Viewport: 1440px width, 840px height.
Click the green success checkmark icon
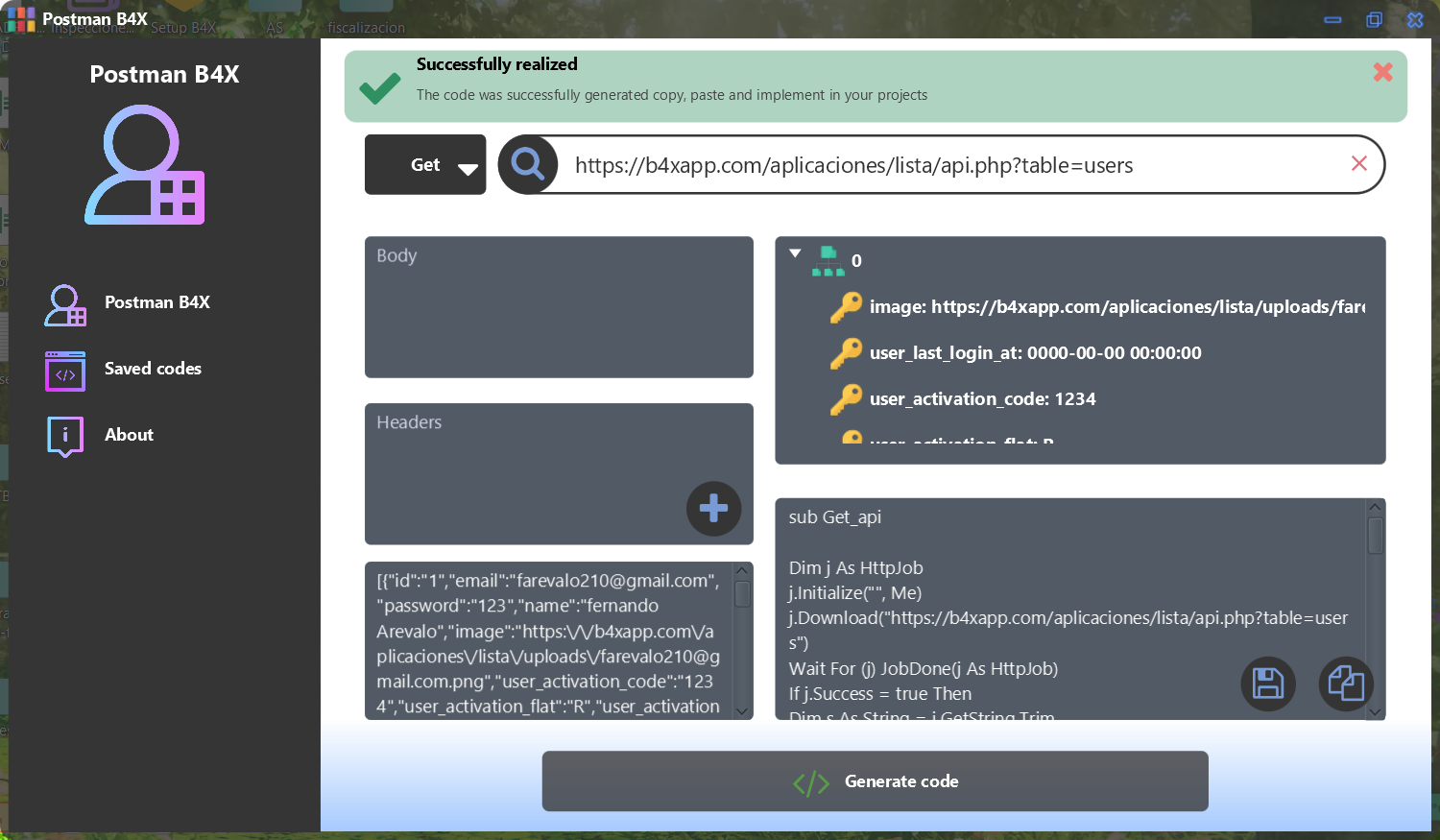point(380,87)
